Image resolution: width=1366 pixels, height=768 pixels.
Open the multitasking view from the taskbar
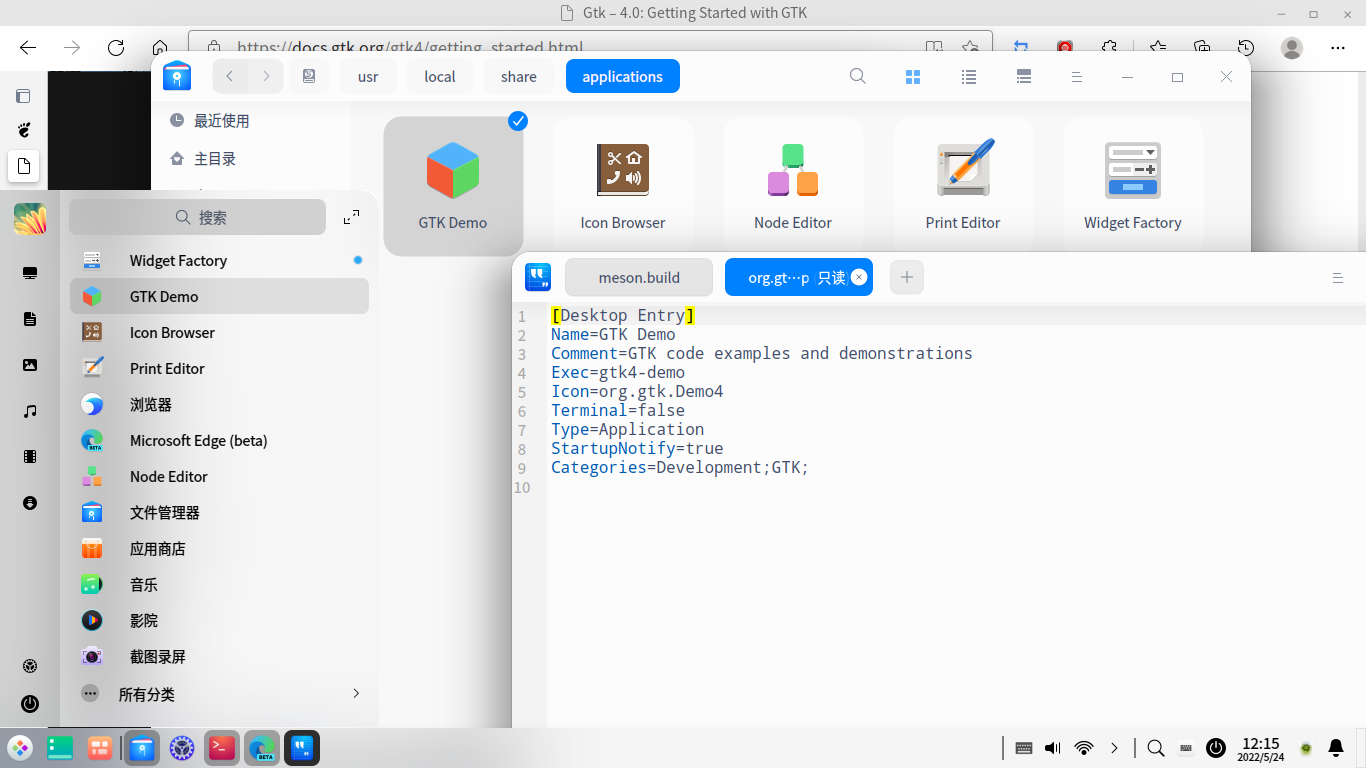[100, 747]
